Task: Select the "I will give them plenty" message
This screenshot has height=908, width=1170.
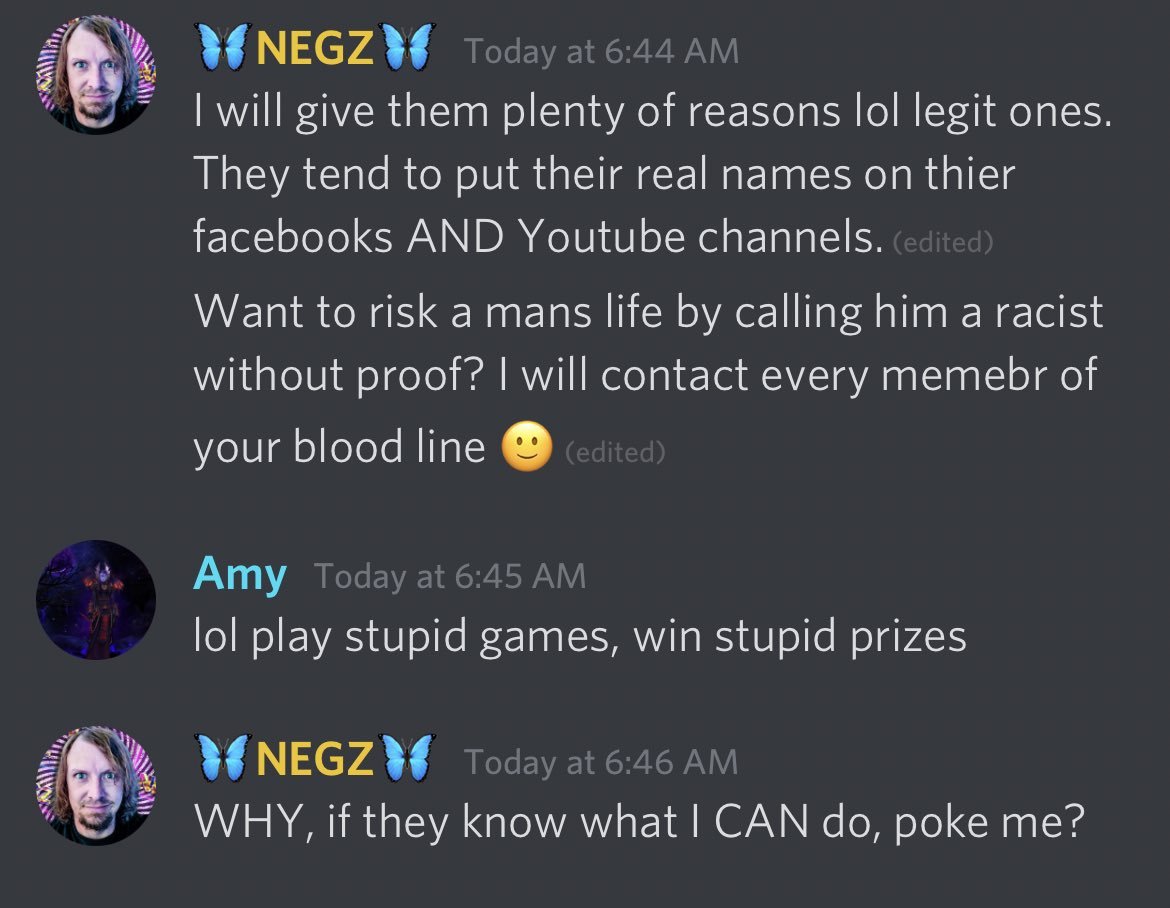Action: point(653,174)
